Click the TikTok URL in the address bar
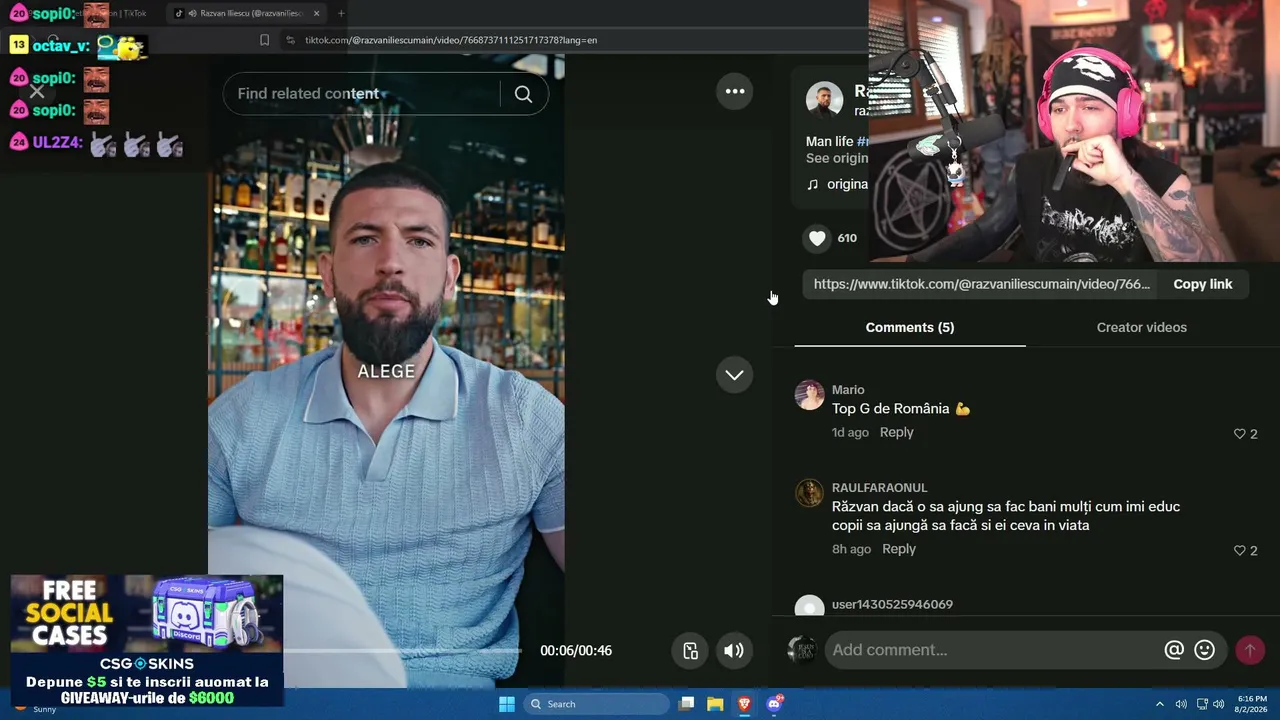Viewport: 1280px width, 720px height. pyautogui.click(x=451, y=40)
